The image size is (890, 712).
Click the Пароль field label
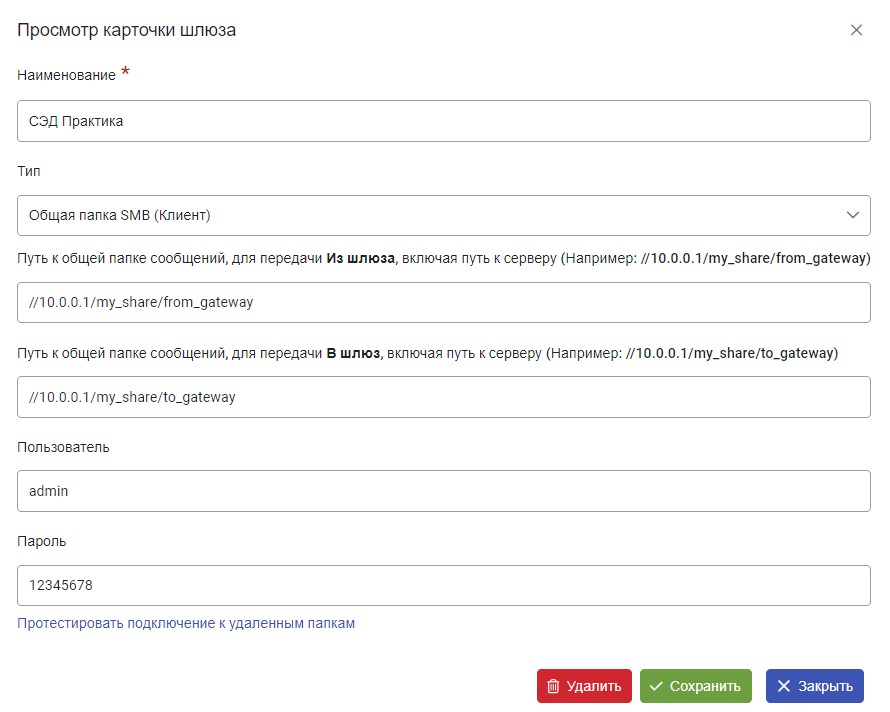tap(41, 542)
